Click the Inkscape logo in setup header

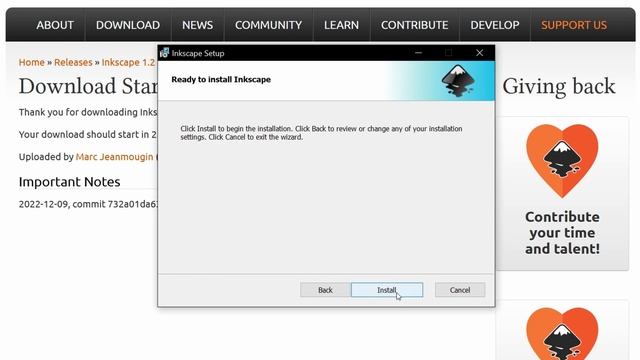tap(458, 80)
